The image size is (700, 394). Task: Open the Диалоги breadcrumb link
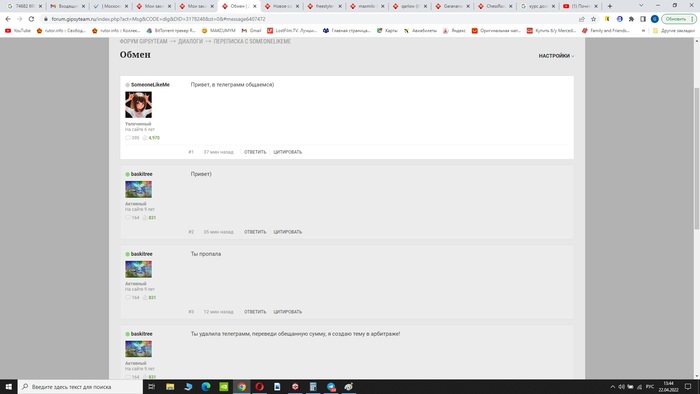[190, 41]
